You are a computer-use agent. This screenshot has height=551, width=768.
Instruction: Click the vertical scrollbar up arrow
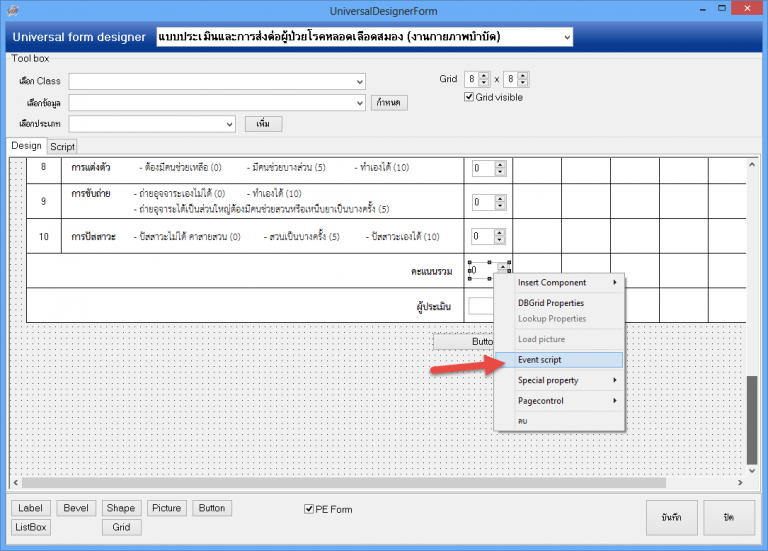(x=752, y=165)
